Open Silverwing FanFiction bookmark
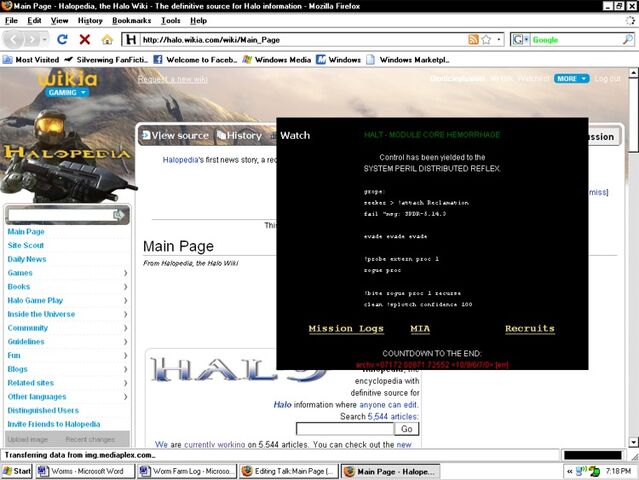This screenshot has width=639, height=480. point(106,60)
